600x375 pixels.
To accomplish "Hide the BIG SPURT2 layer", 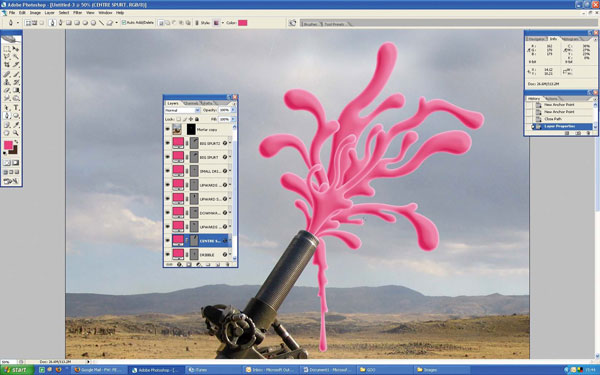I will [168, 143].
